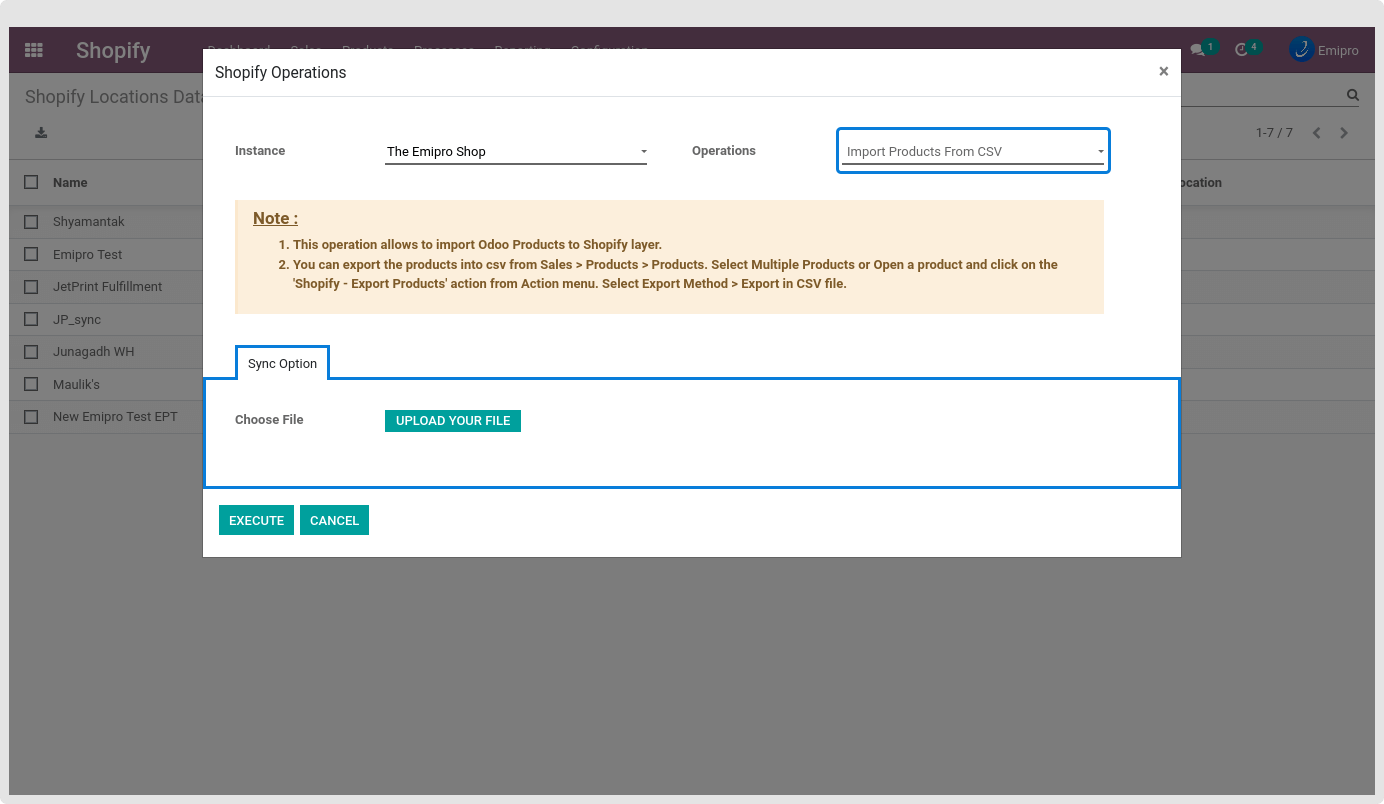The image size is (1384, 804).
Task: Tick the New Emipro Test EPT checkbox
Action: [32, 417]
